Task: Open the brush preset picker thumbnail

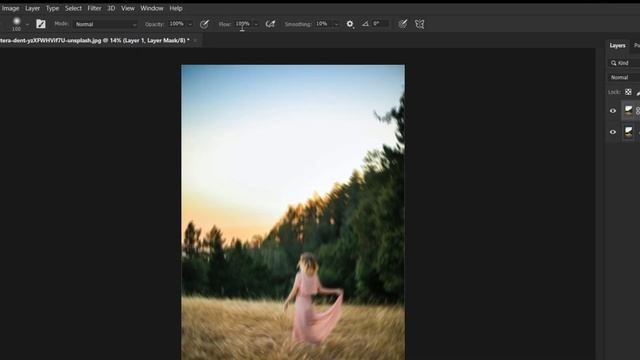Action: click(x=16, y=24)
